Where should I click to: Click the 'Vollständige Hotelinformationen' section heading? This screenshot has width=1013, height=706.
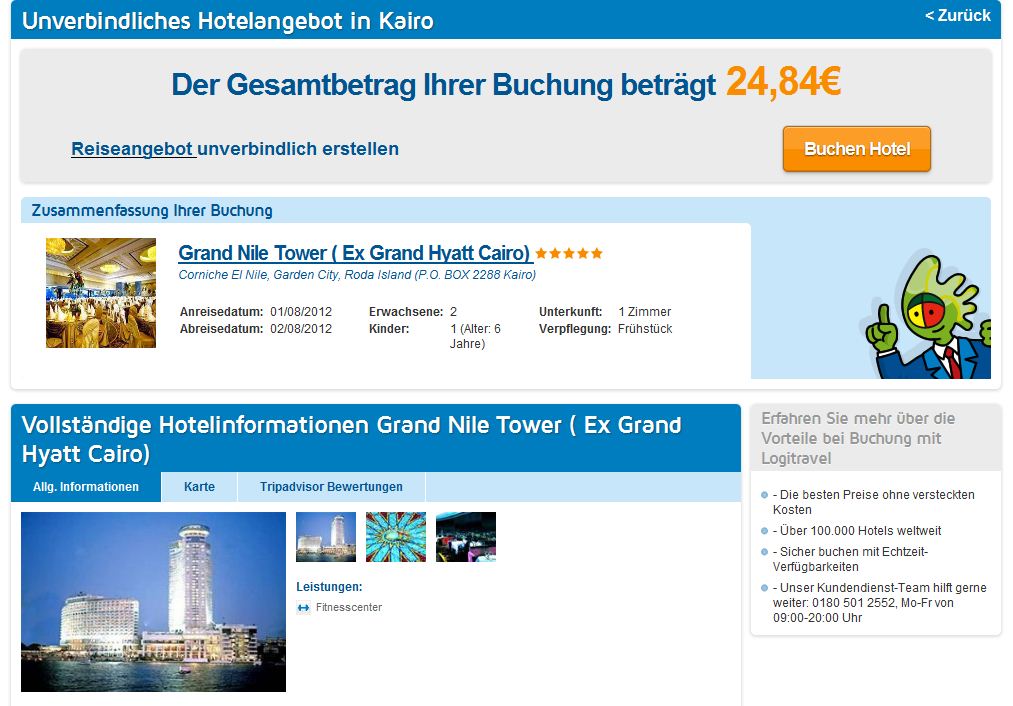pyautogui.click(x=351, y=439)
